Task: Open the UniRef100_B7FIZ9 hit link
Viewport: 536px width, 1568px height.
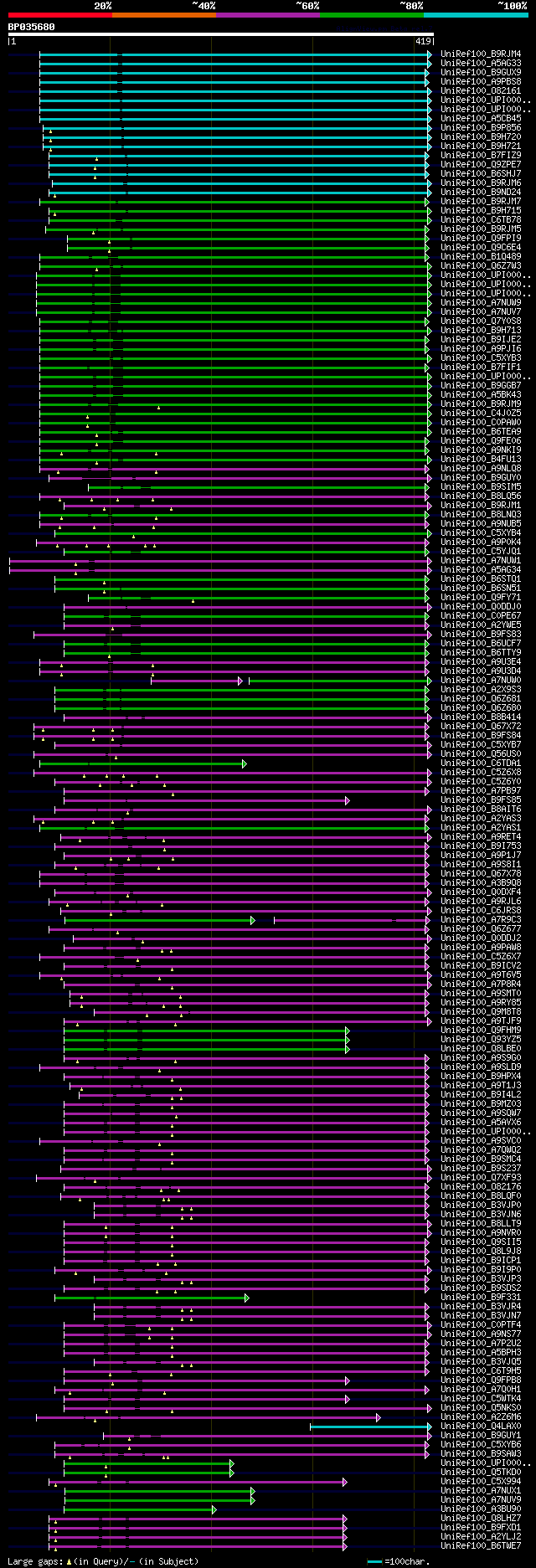Action: 481,156
